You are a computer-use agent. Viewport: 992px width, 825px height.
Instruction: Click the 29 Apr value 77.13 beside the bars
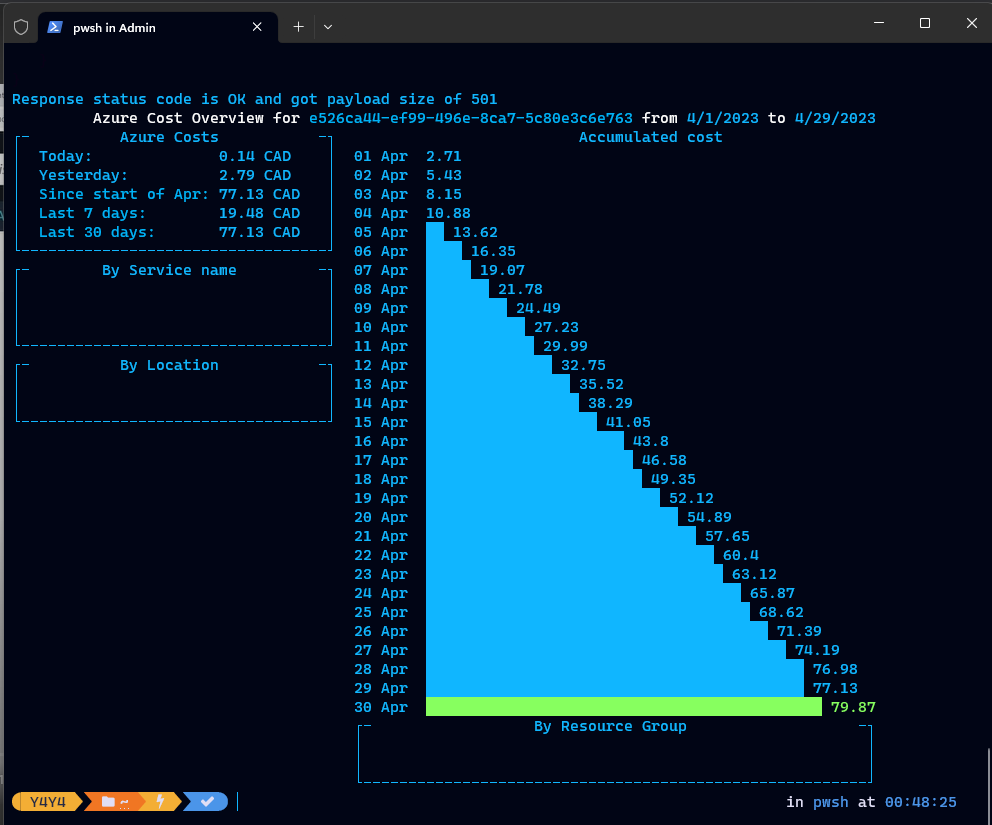click(x=835, y=688)
